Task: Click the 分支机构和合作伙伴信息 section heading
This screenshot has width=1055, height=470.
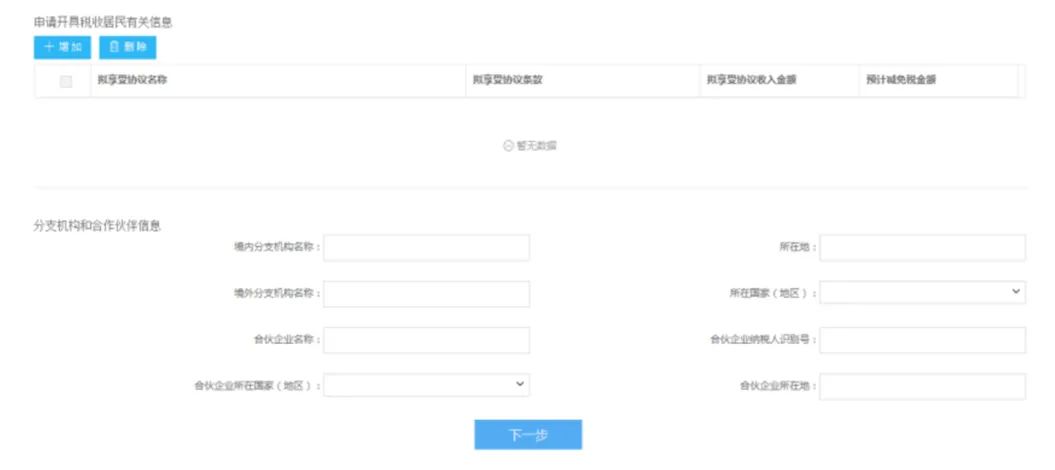Action: click(97, 226)
